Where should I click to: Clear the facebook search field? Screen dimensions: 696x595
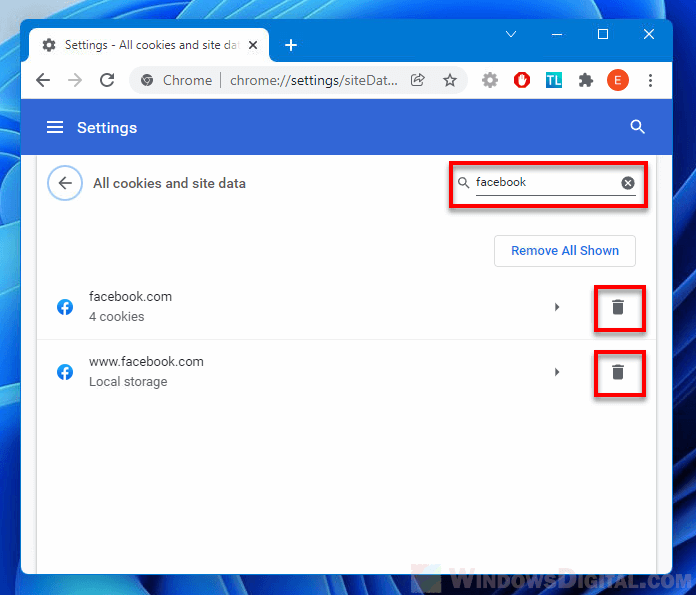point(628,183)
